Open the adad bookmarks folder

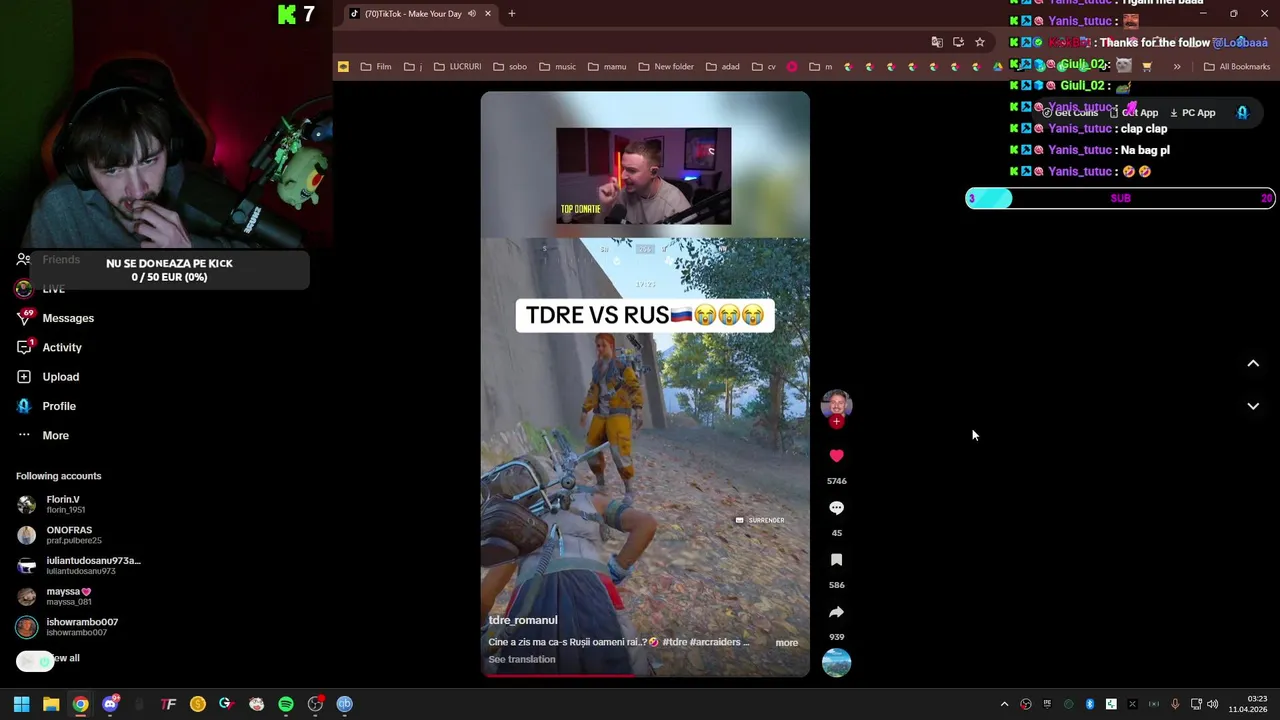[x=723, y=67]
